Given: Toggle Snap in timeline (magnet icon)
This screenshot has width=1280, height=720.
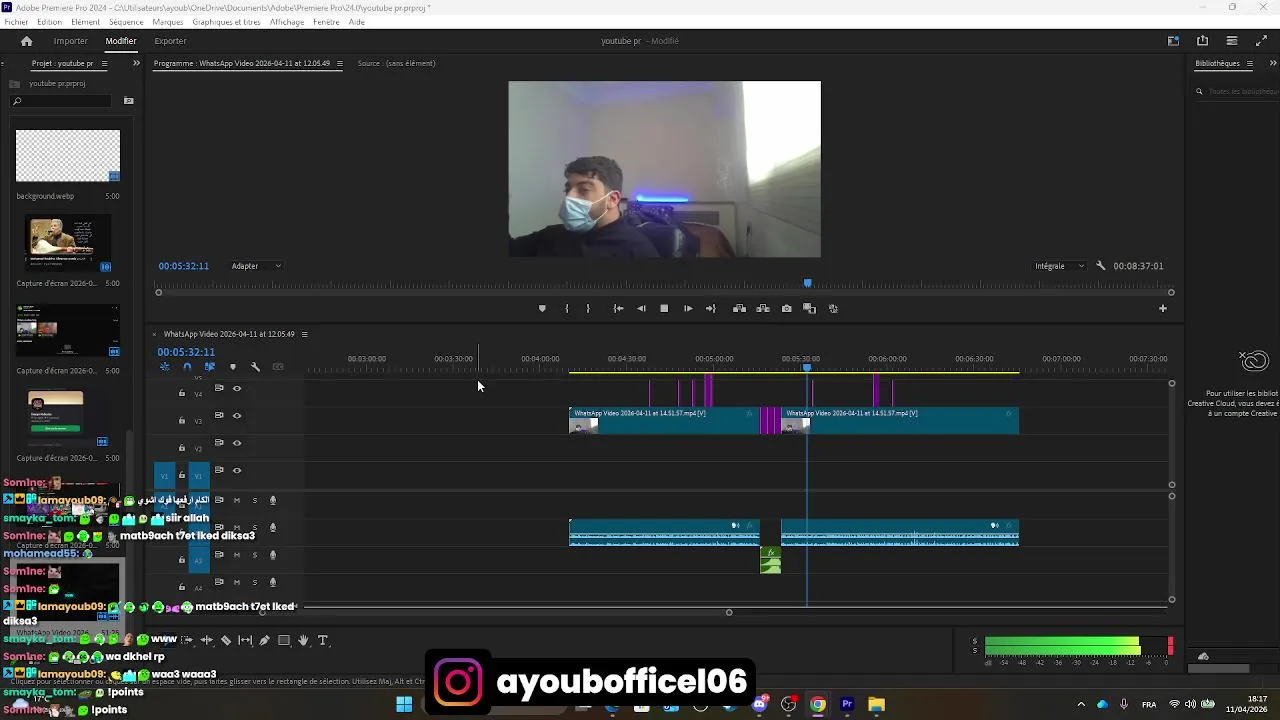Looking at the screenshot, I should pyautogui.click(x=187, y=367).
